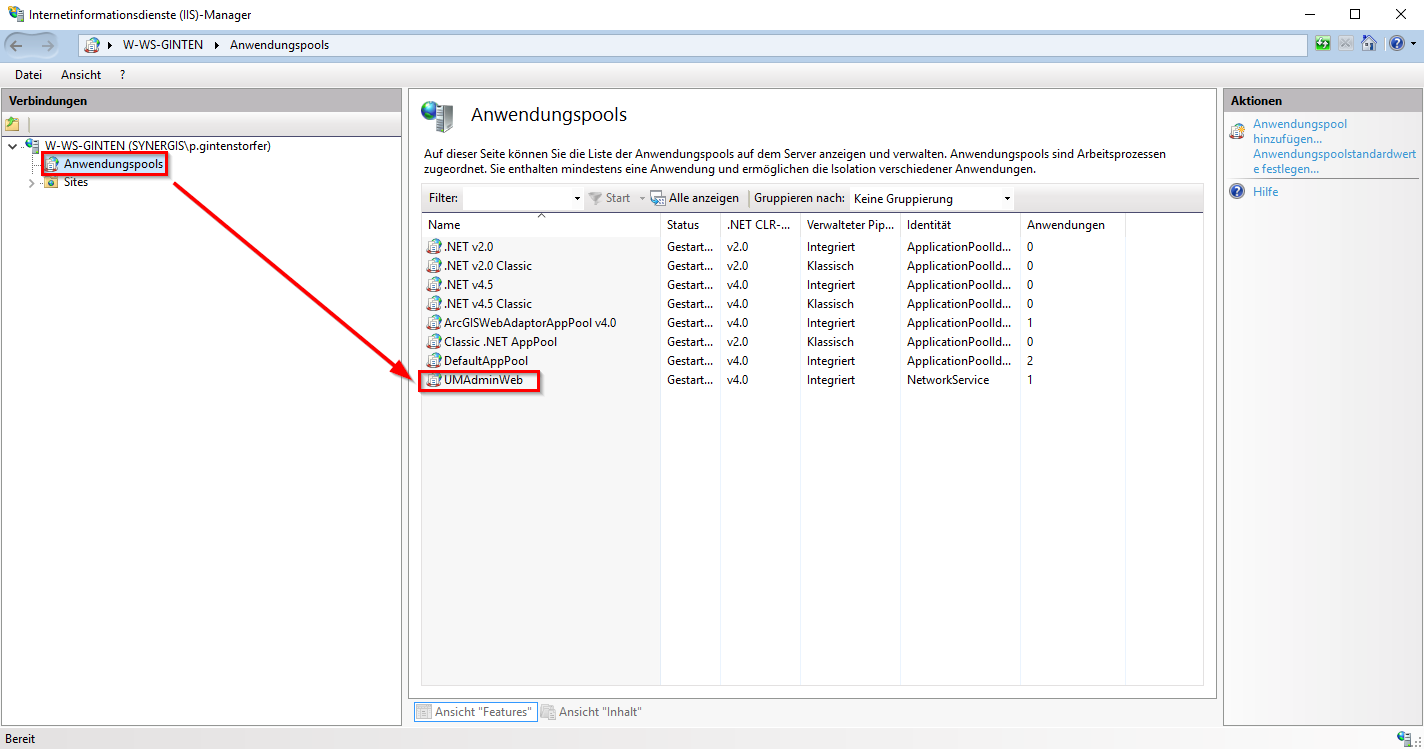The image size is (1424, 749).
Task: Select the UMAdminWeb application pool icon
Action: [x=432, y=379]
